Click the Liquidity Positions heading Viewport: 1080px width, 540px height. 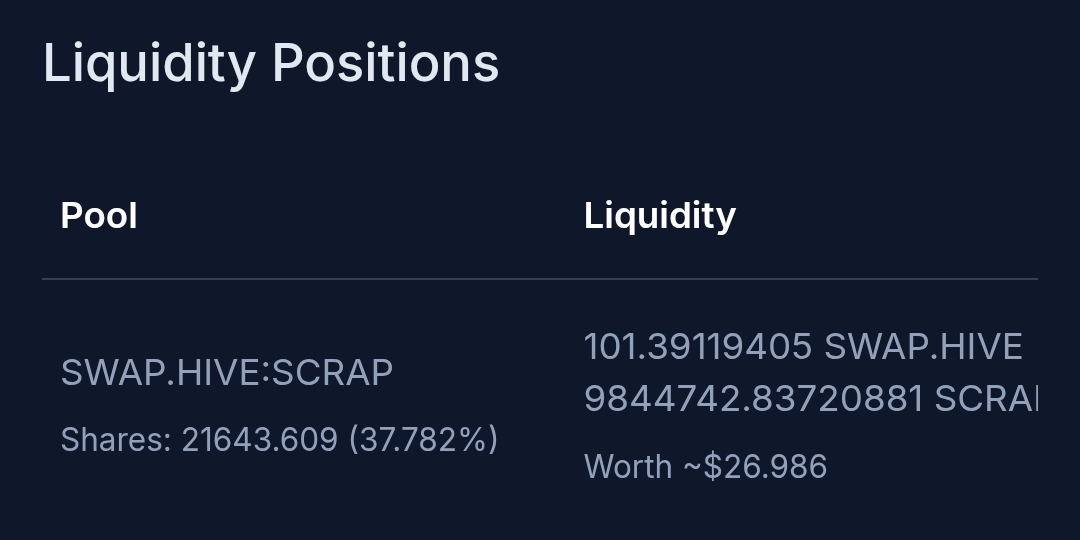click(270, 64)
